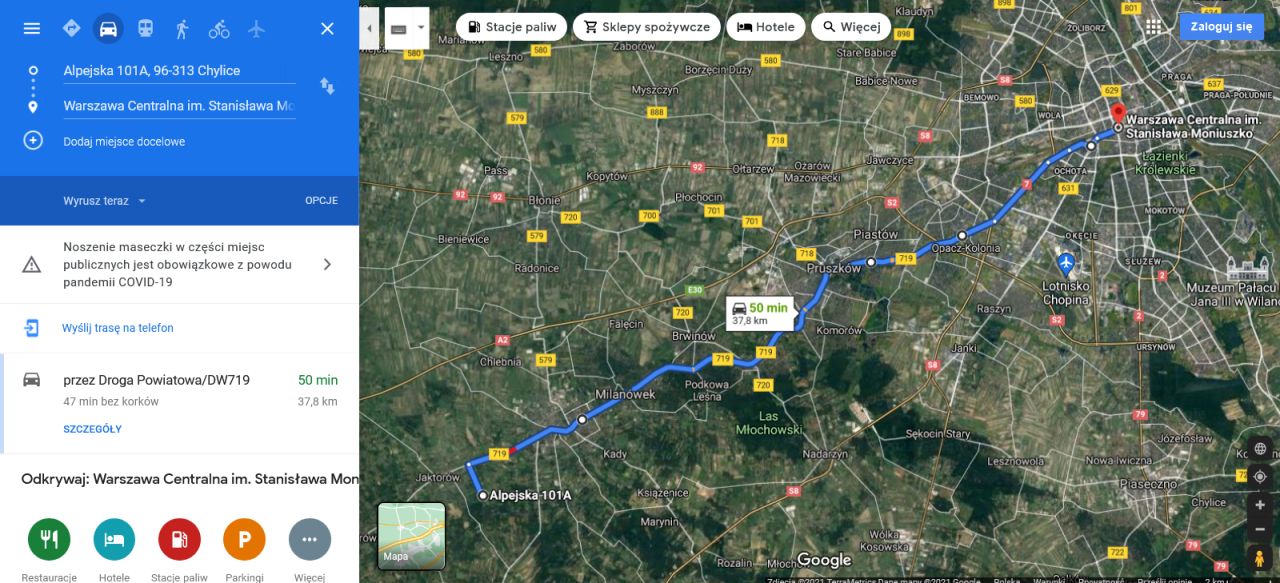This screenshot has width=1280, height=583.
Task: Toggle the Mapa layer thumbnail
Action: (x=411, y=536)
